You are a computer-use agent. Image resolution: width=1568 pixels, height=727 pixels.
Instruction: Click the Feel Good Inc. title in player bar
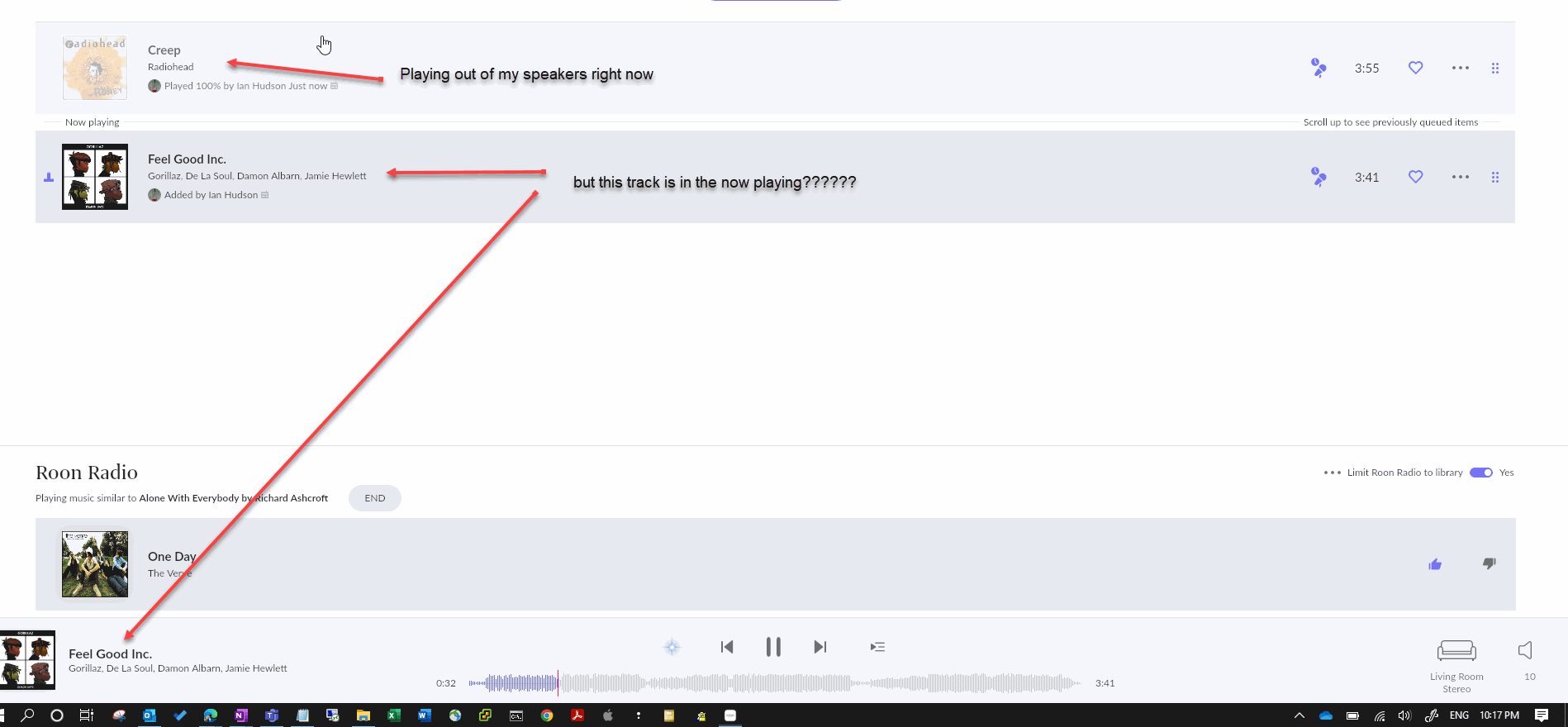coord(110,653)
